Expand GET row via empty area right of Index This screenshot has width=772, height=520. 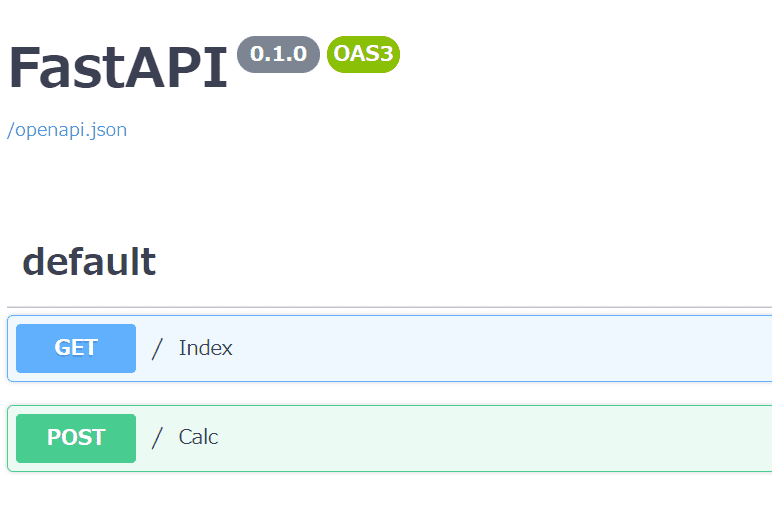tap(500, 348)
